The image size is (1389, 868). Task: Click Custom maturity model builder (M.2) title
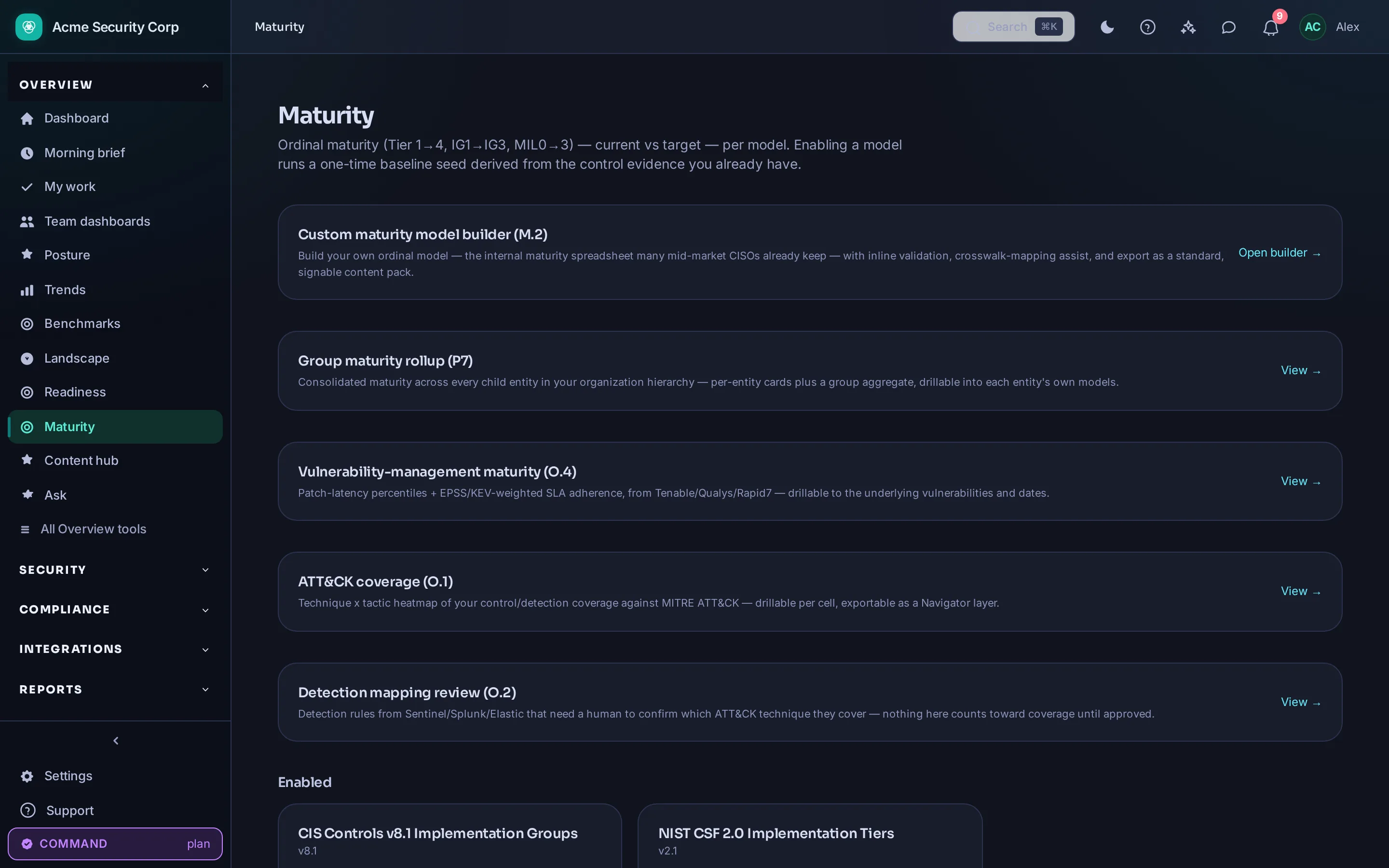tap(422, 234)
